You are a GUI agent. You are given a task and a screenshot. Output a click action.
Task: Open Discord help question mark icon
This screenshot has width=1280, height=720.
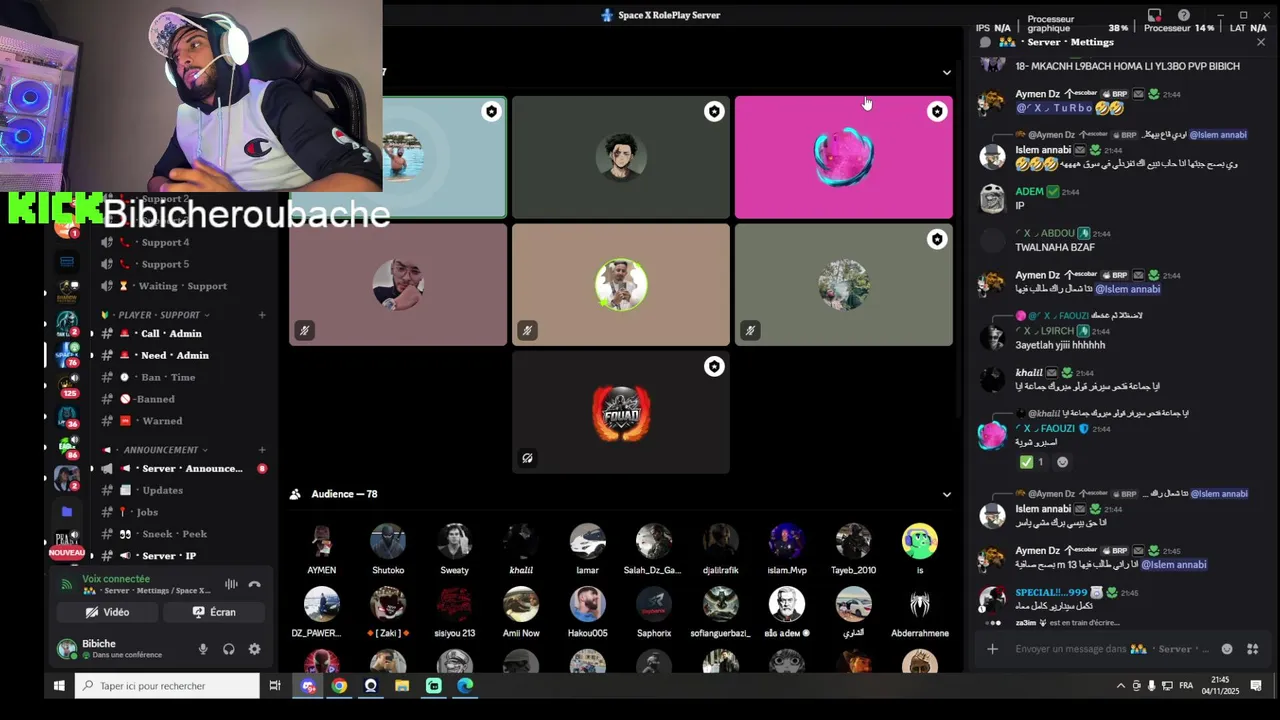click(1184, 15)
